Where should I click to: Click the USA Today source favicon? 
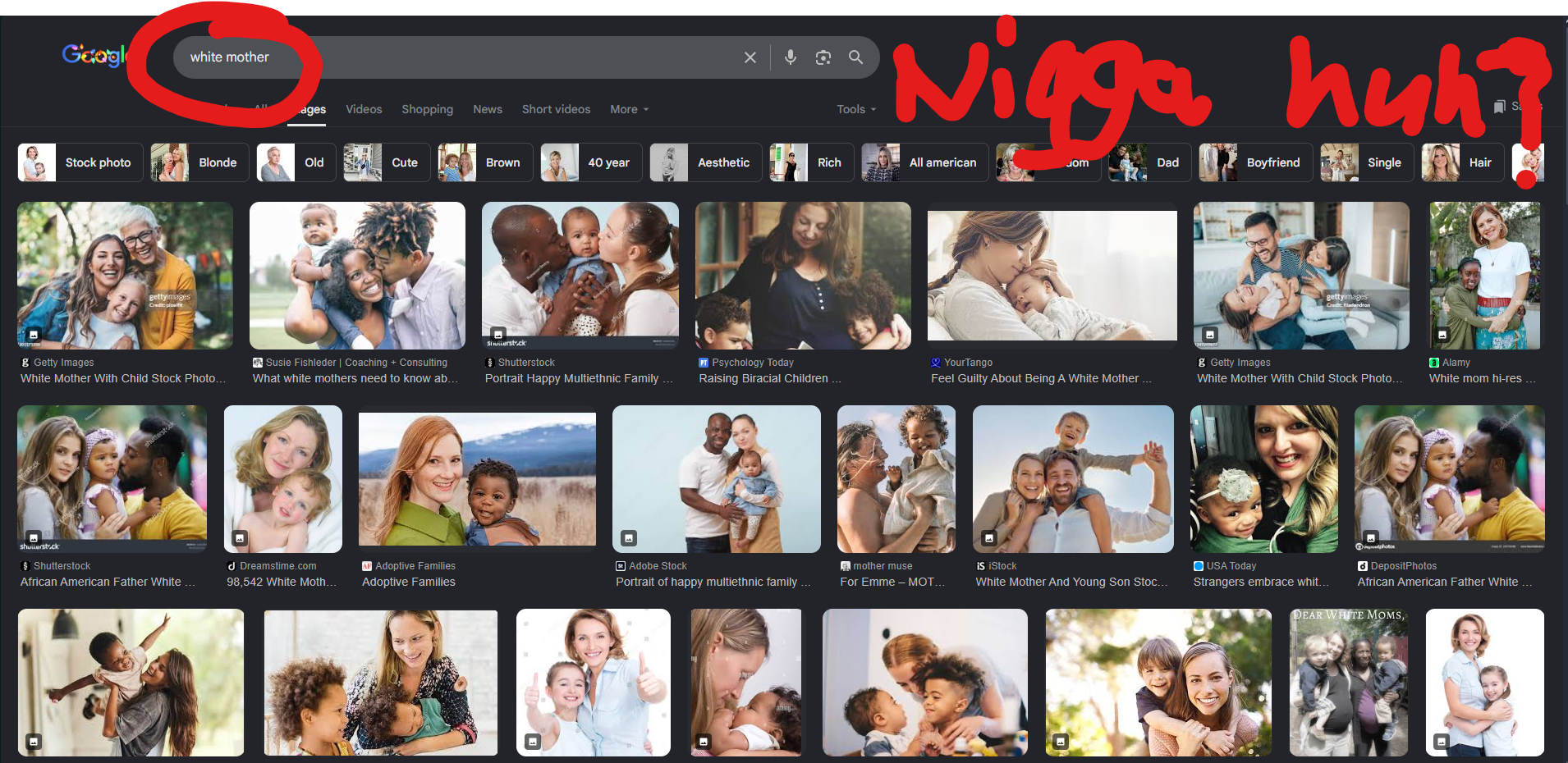(x=1199, y=566)
